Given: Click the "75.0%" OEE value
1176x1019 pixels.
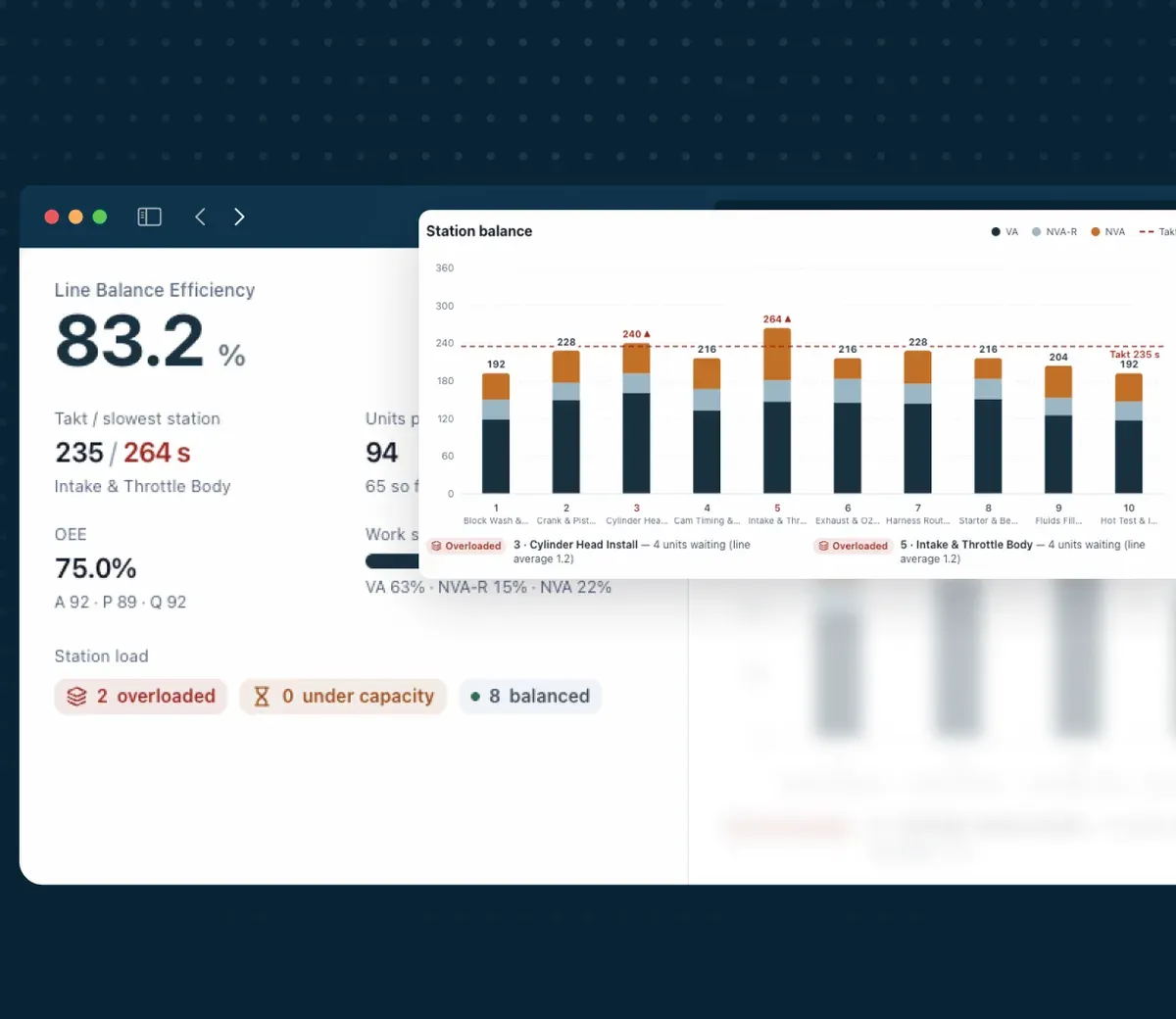Looking at the screenshot, I should pyautogui.click(x=95, y=568).
